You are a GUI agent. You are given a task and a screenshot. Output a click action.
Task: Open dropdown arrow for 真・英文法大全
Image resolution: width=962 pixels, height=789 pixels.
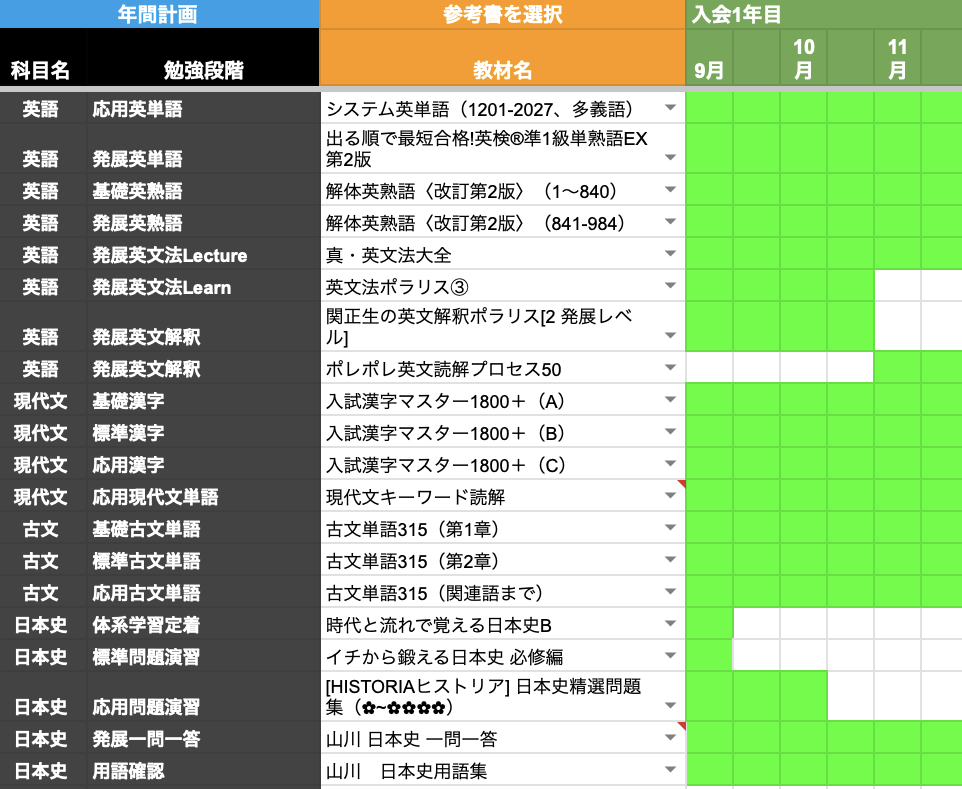[670, 253]
